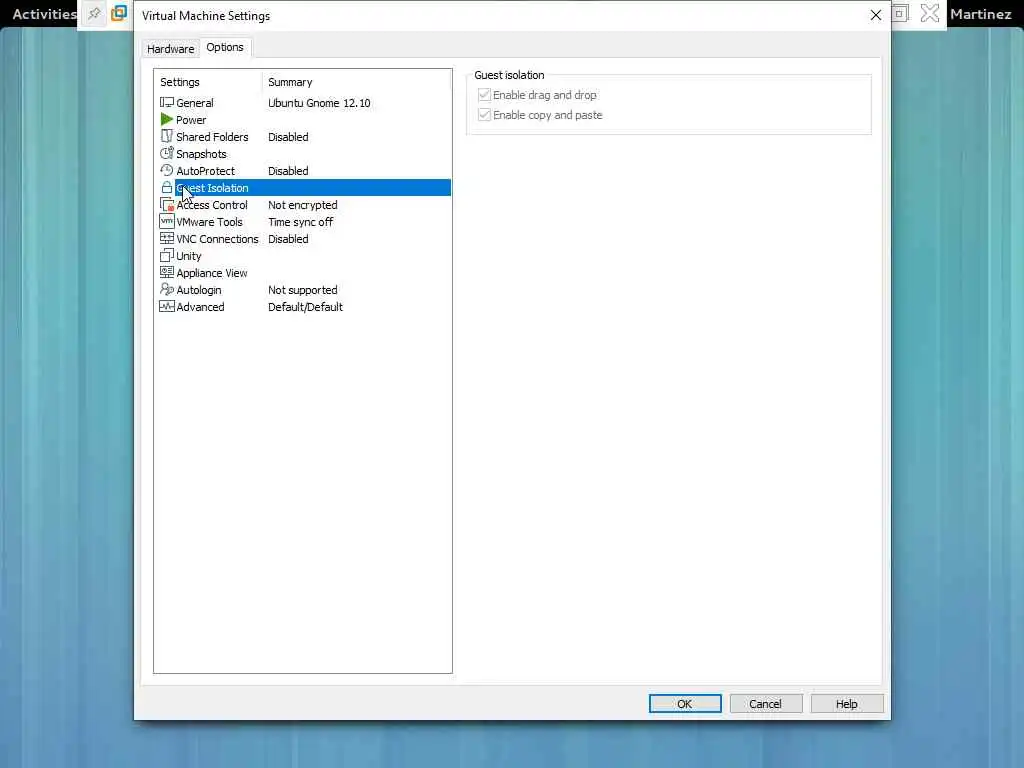
Task: Click the restore window icon behind dialog
Action: coord(900,13)
